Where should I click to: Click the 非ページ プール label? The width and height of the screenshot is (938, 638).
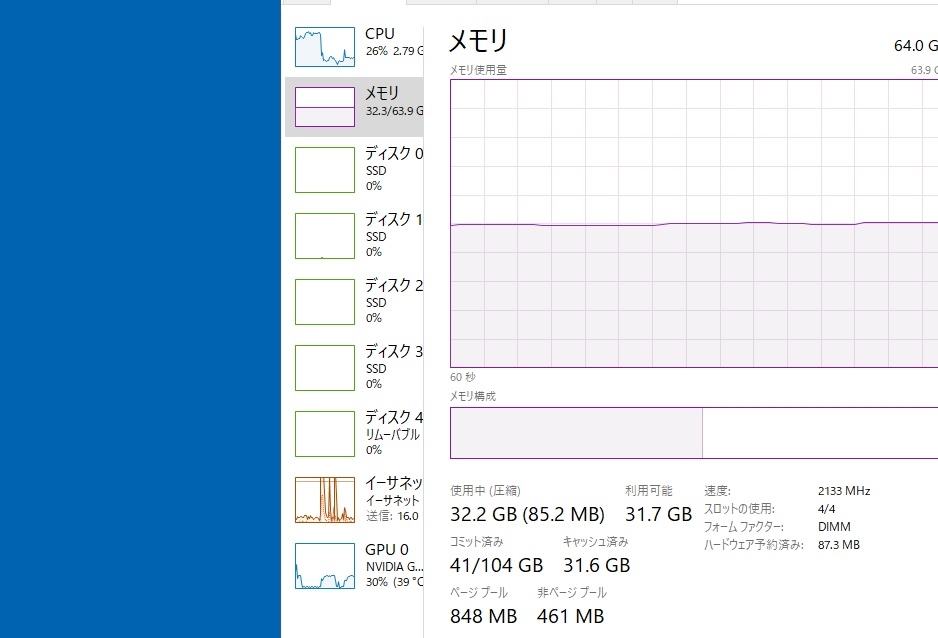tap(572, 593)
